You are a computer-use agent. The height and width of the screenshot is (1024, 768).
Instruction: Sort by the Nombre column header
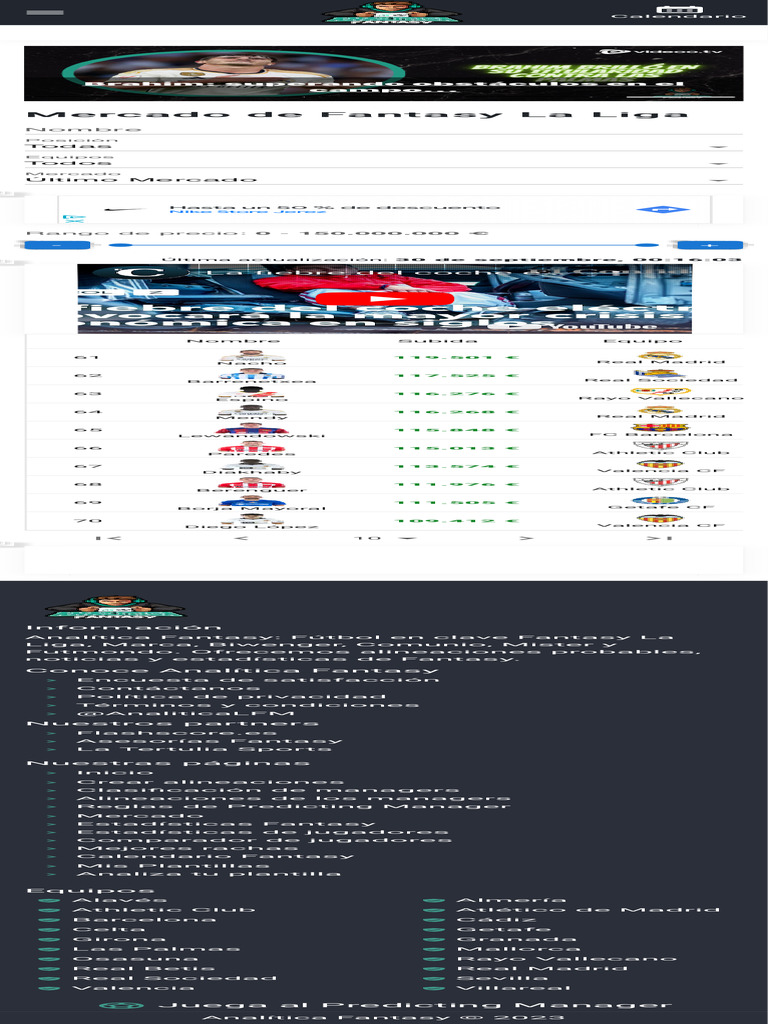(x=233, y=341)
